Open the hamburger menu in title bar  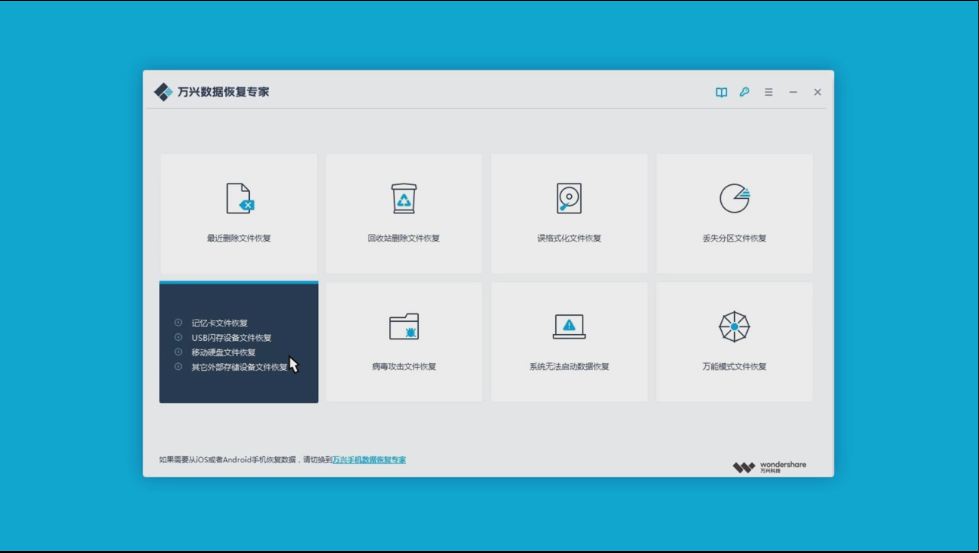(x=769, y=92)
